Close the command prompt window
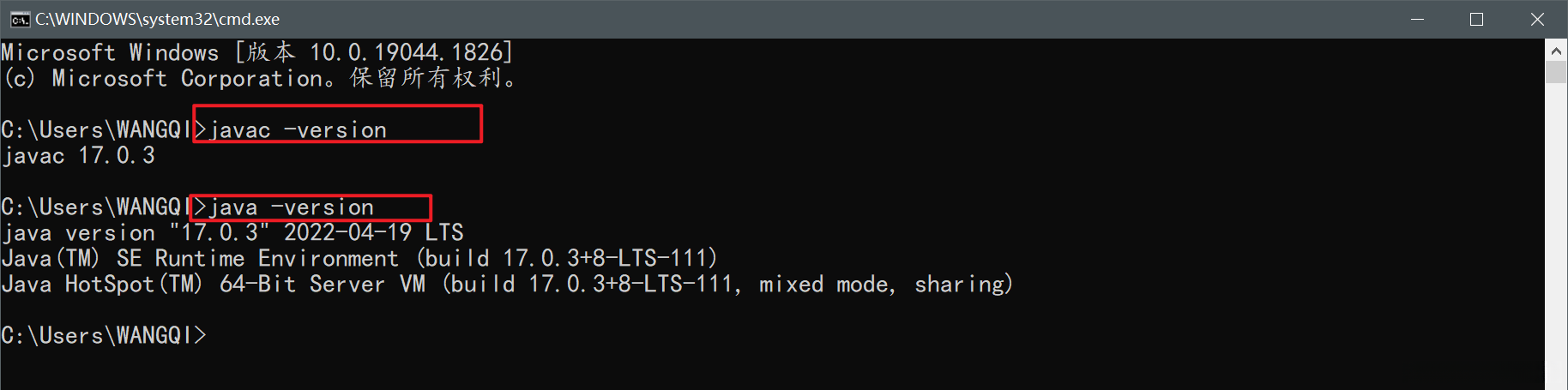Screen dimensions: 1568x390 1537,19
